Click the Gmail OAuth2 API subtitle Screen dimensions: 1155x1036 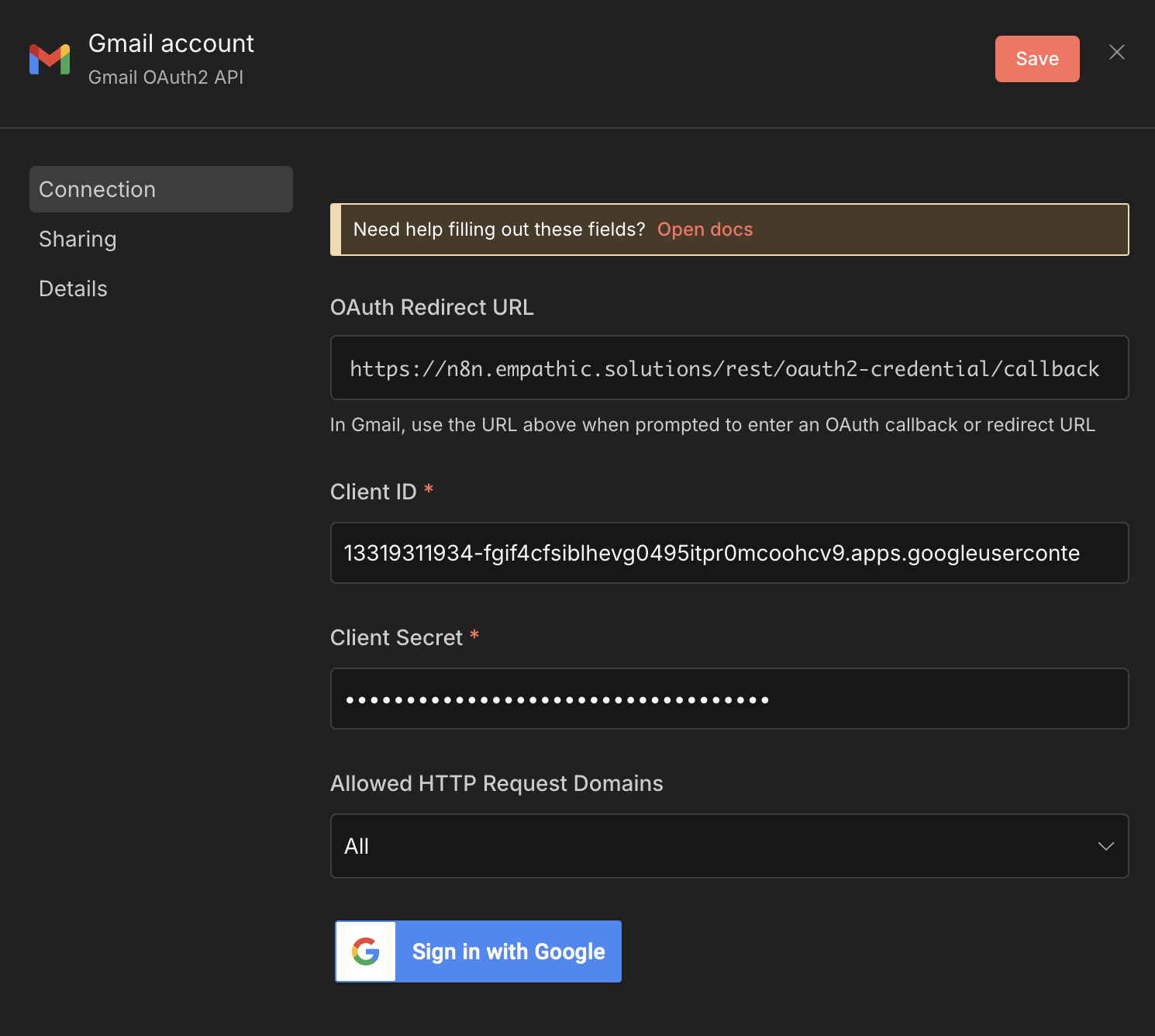pyautogui.click(x=166, y=77)
